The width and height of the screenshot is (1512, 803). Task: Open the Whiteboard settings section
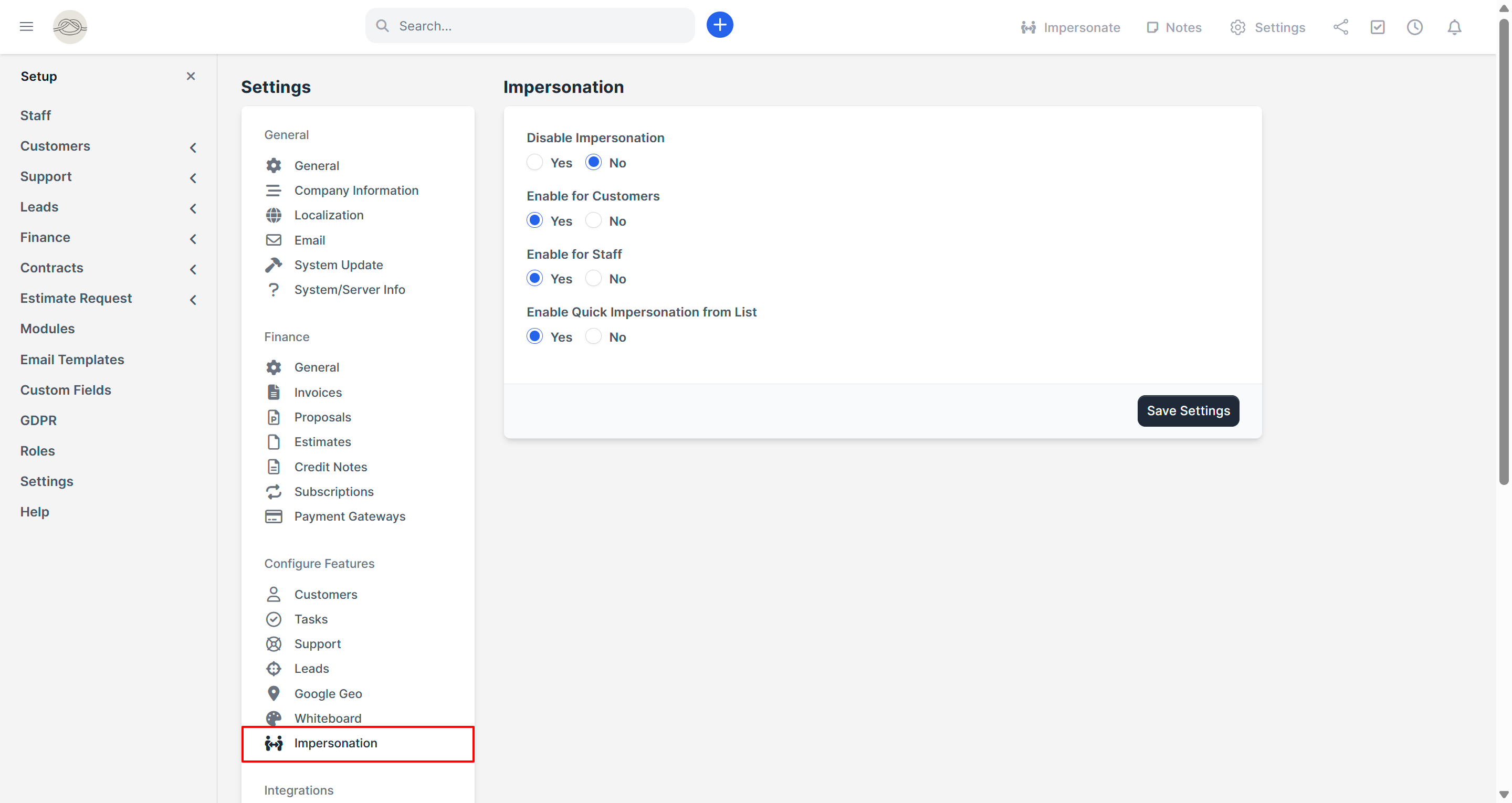click(328, 718)
